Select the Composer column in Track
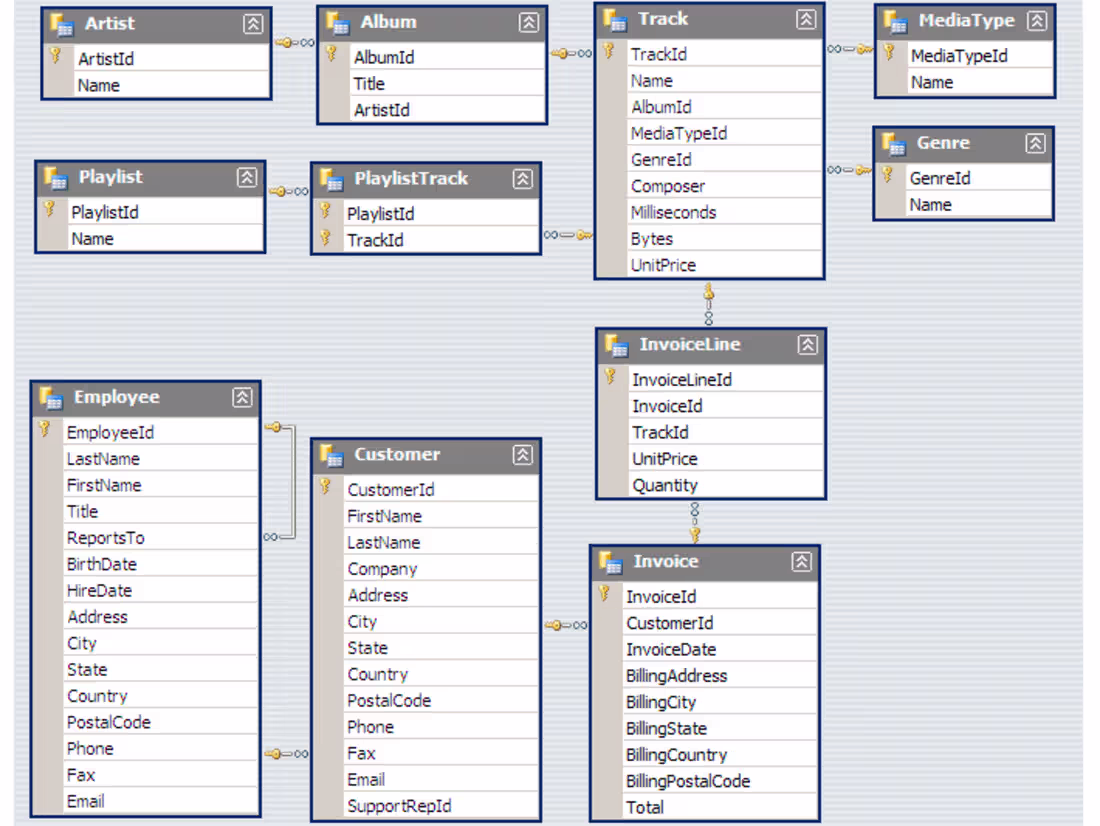This screenshot has width=1100, height=826. click(x=668, y=185)
